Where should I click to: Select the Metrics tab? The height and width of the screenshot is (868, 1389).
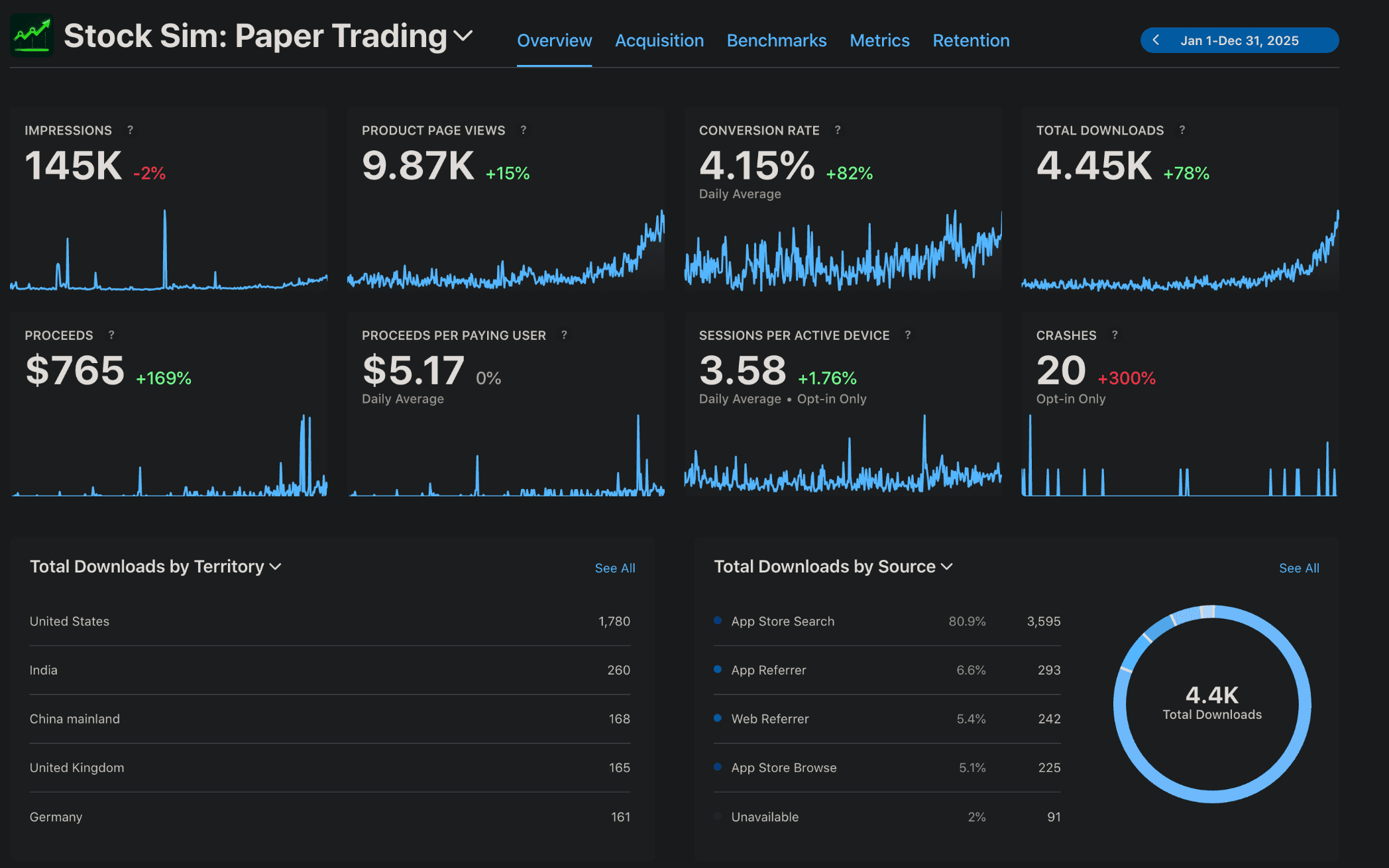tap(879, 40)
